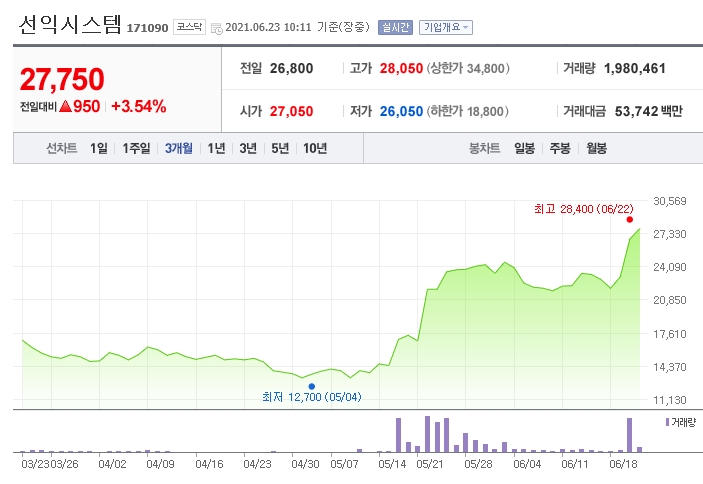The image size is (703, 484).
Task: Click the 05/14 x-axis date label
Action: 392,464
